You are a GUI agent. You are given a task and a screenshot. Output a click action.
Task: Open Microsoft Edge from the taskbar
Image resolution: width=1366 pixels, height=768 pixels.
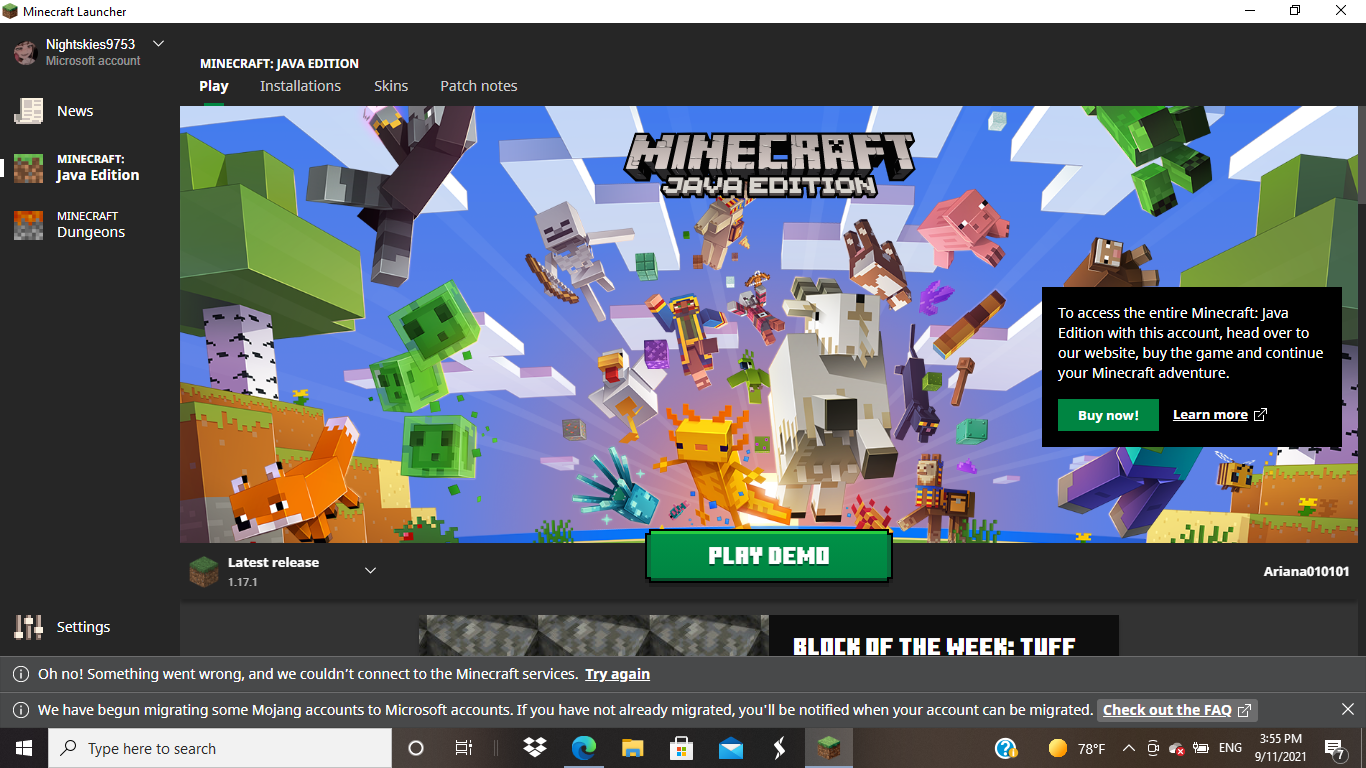tap(583, 748)
